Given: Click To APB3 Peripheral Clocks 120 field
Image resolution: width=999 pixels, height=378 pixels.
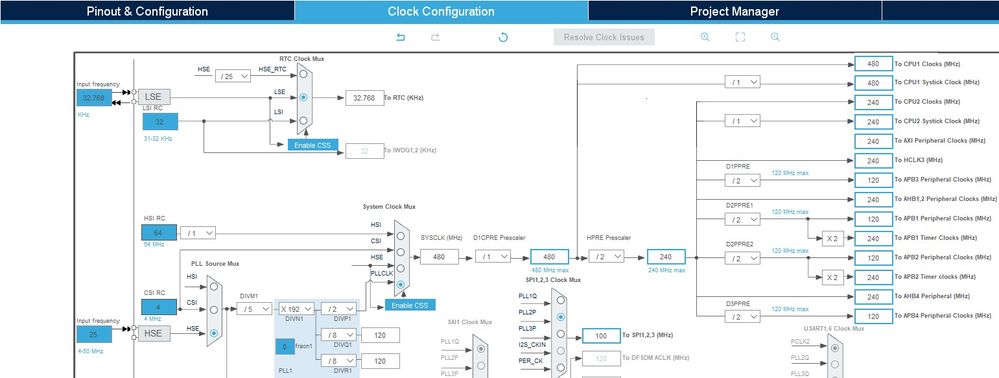Looking at the screenshot, I should point(873,180).
